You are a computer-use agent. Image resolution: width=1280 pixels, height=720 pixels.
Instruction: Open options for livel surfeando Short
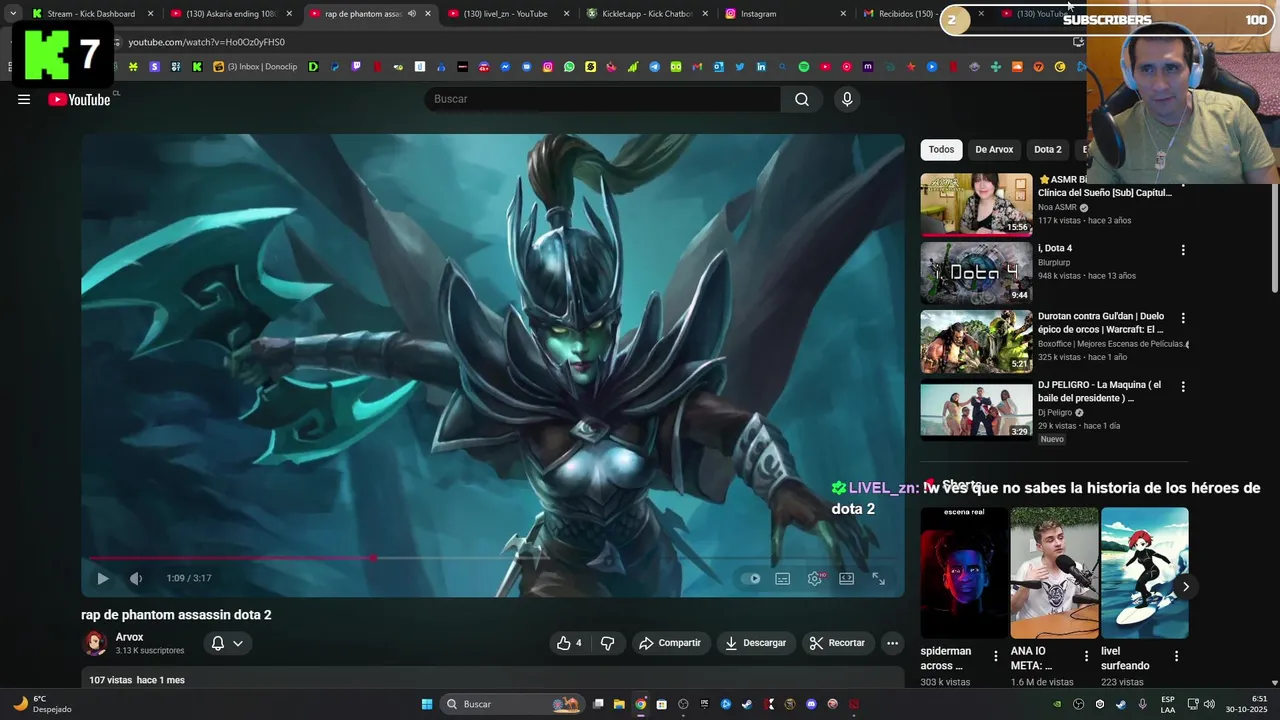pos(1176,657)
